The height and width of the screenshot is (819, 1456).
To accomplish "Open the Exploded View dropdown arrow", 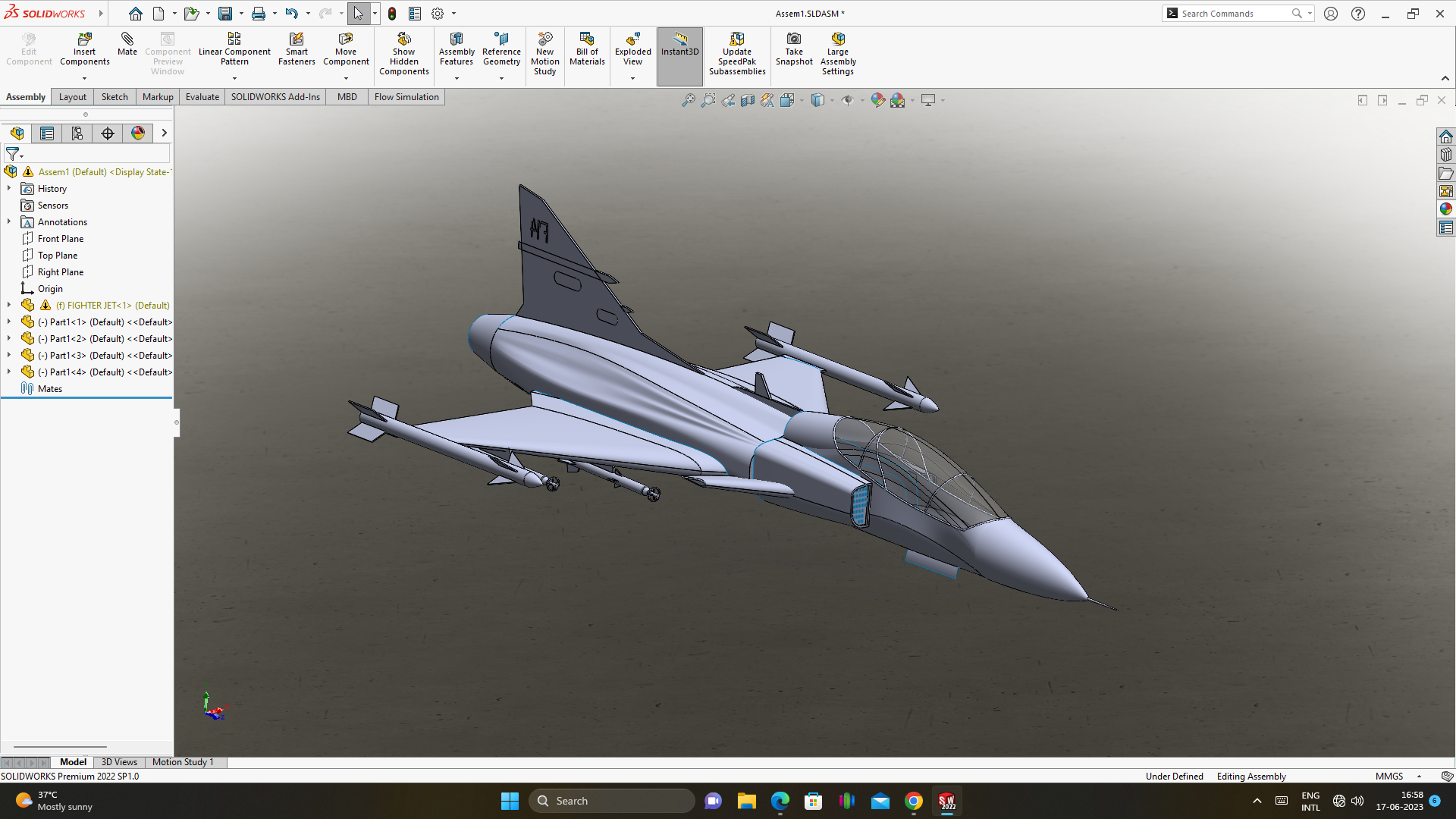I will [x=632, y=78].
